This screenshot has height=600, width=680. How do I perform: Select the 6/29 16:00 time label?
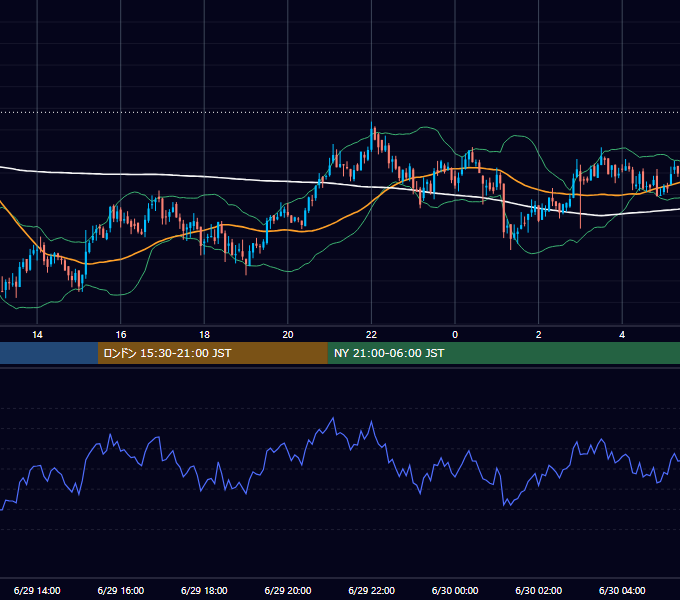[121, 590]
